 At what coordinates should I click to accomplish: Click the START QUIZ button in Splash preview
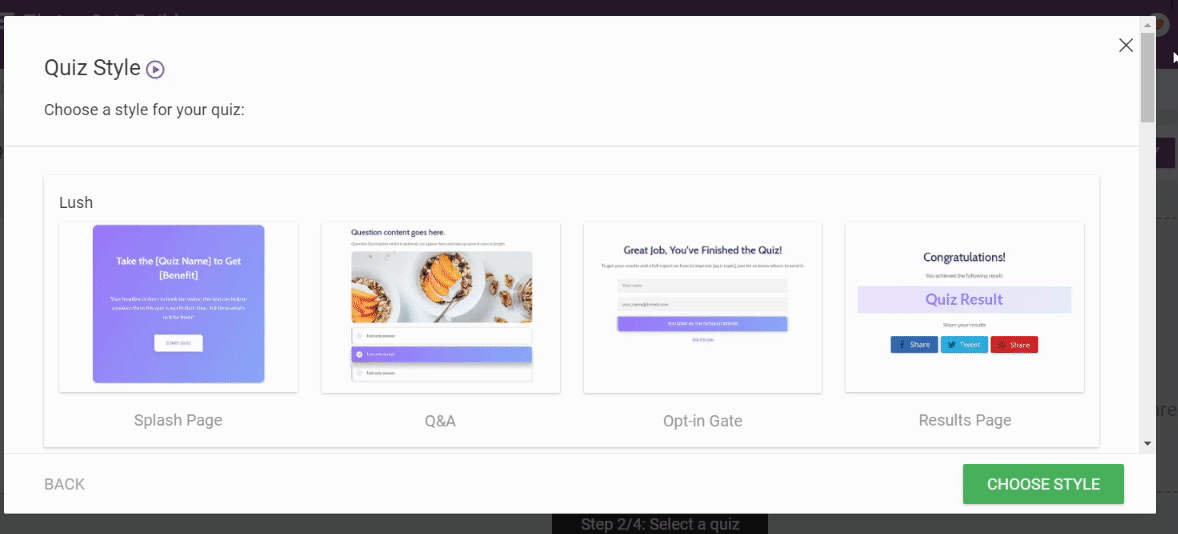coord(178,343)
